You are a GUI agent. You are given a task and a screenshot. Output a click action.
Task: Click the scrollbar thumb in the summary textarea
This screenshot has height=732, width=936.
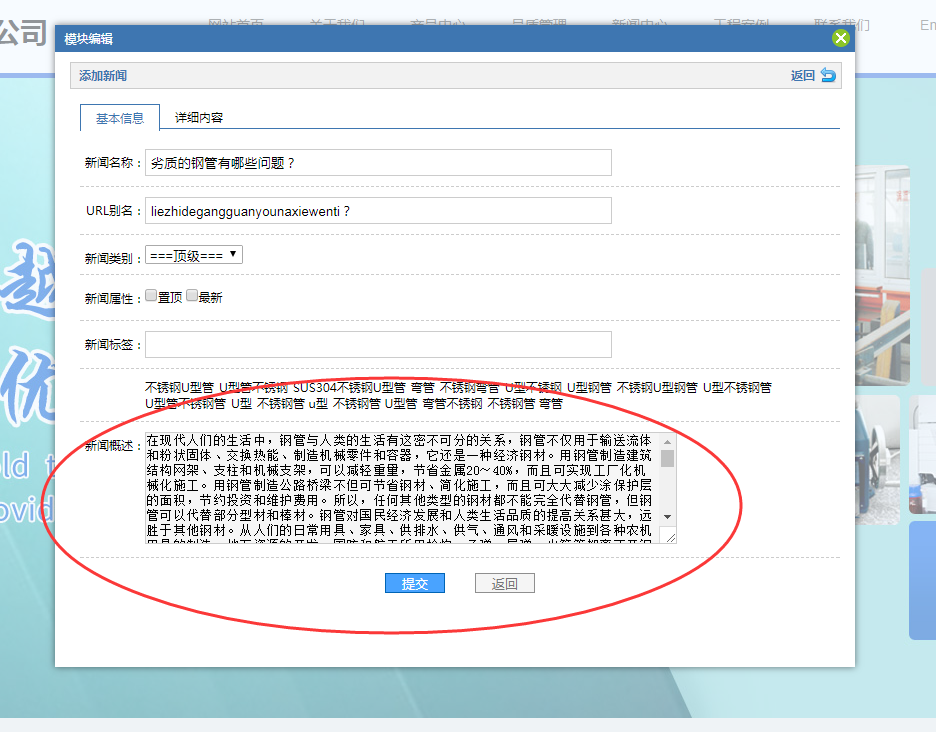pos(667,458)
